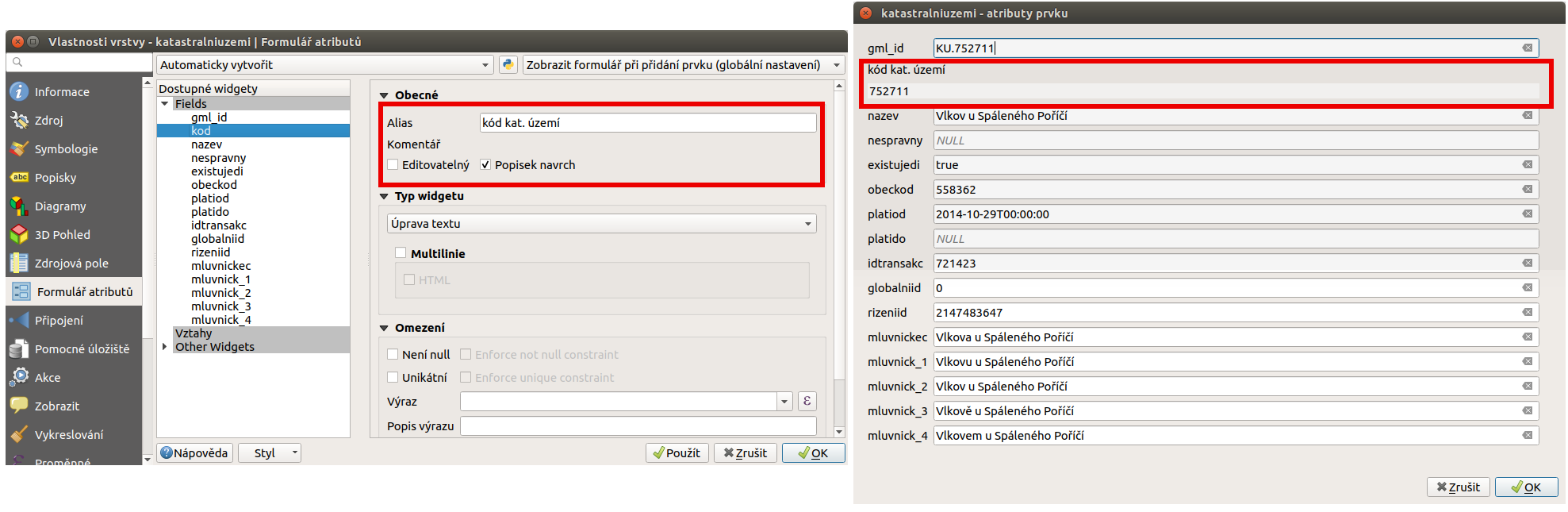This screenshot has height=512, width=1568.
Task: Enable the Editovatelný checkbox
Action: [x=393, y=165]
